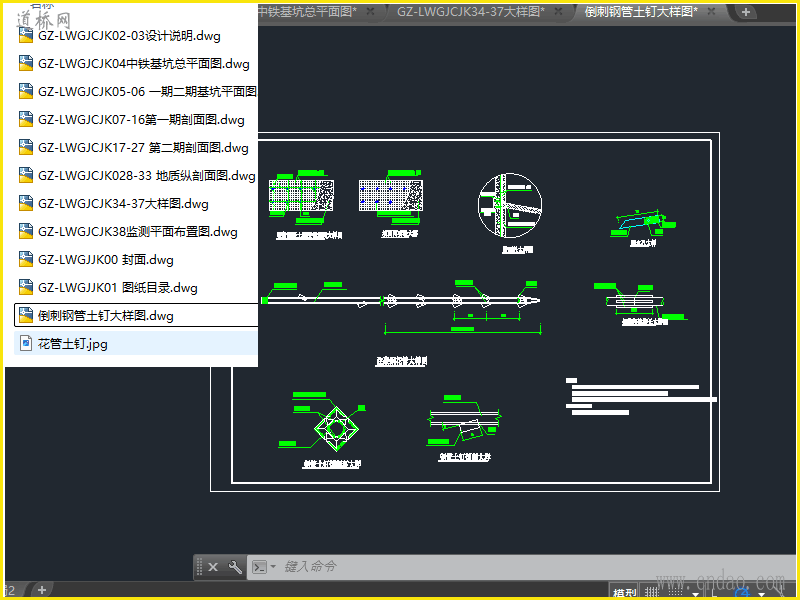Select file name GZ-LWGJCJK04中铁基坑总平面图.dwg

(143, 64)
